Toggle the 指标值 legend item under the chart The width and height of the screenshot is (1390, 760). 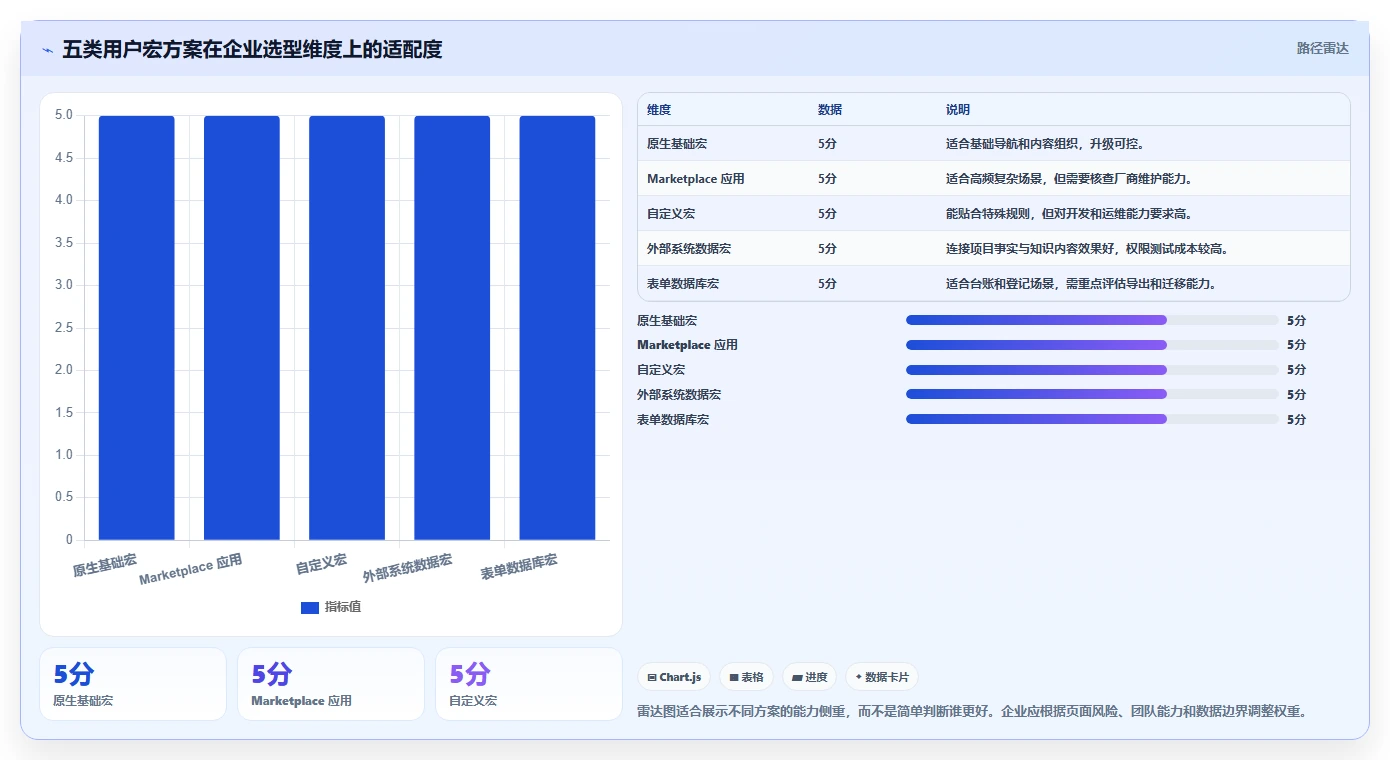coord(331,607)
